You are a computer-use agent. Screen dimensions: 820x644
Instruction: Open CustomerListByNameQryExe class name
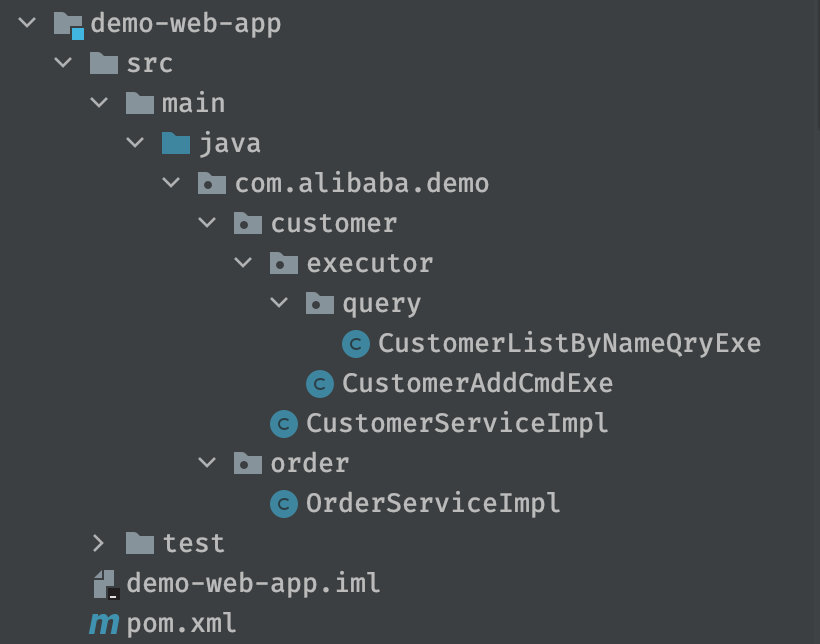(570, 344)
